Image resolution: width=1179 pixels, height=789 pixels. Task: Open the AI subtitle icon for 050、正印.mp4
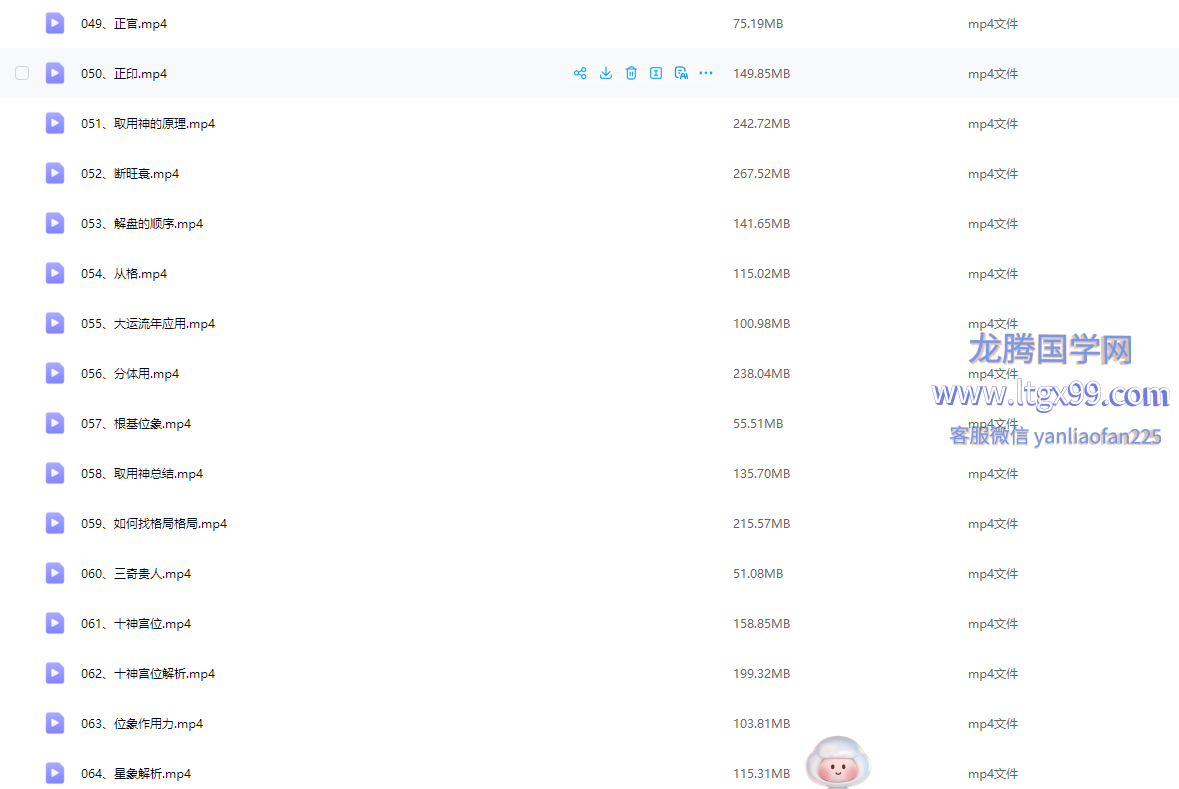click(x=681, y=73)
